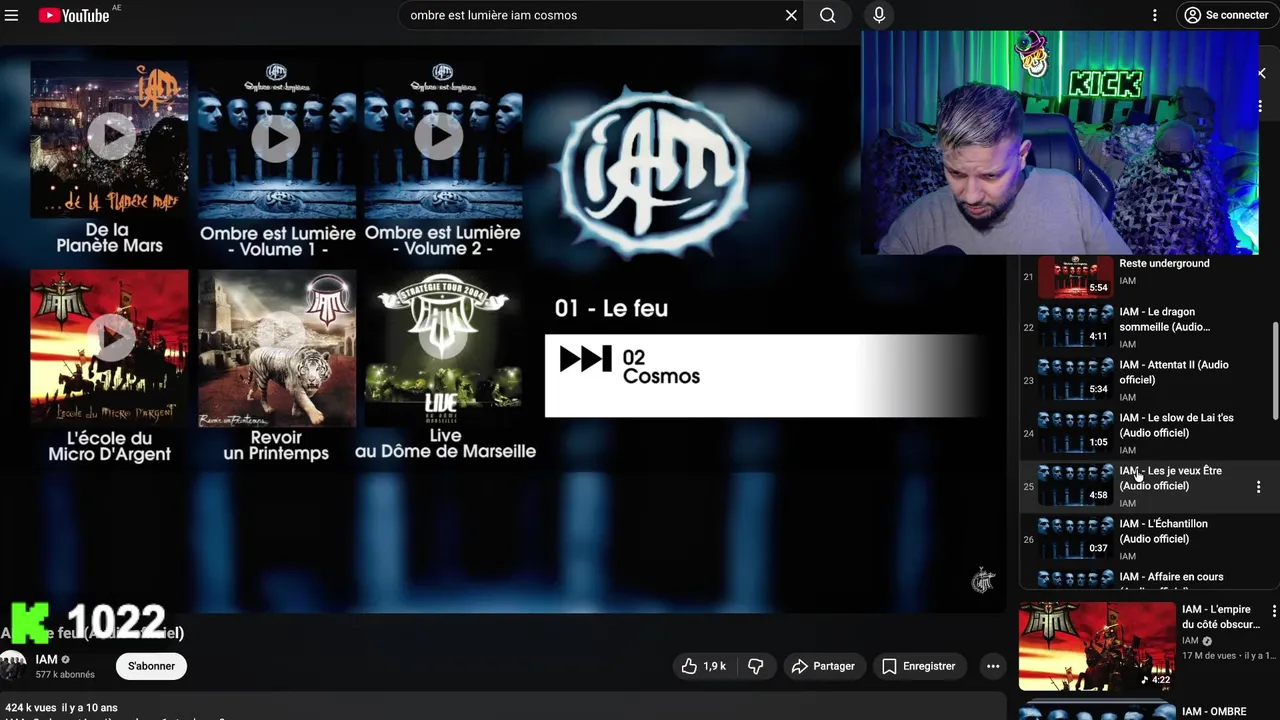The image size is (1280, 720).
Task: Open suggested video L'empire du côté obscur thumbnail
Action: click(1097, 646)
